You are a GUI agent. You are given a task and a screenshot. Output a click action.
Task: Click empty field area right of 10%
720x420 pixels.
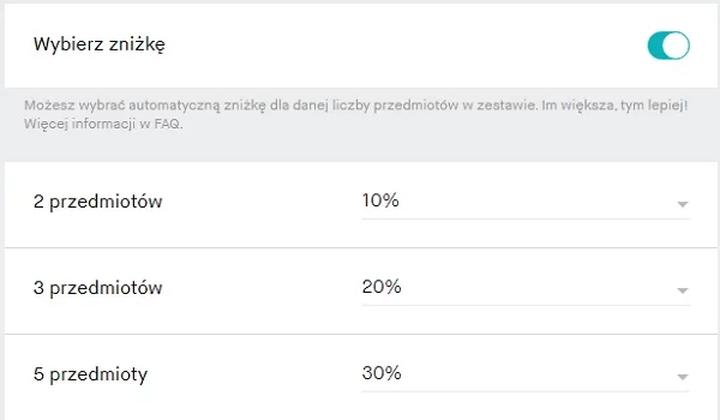click(537, 201)
